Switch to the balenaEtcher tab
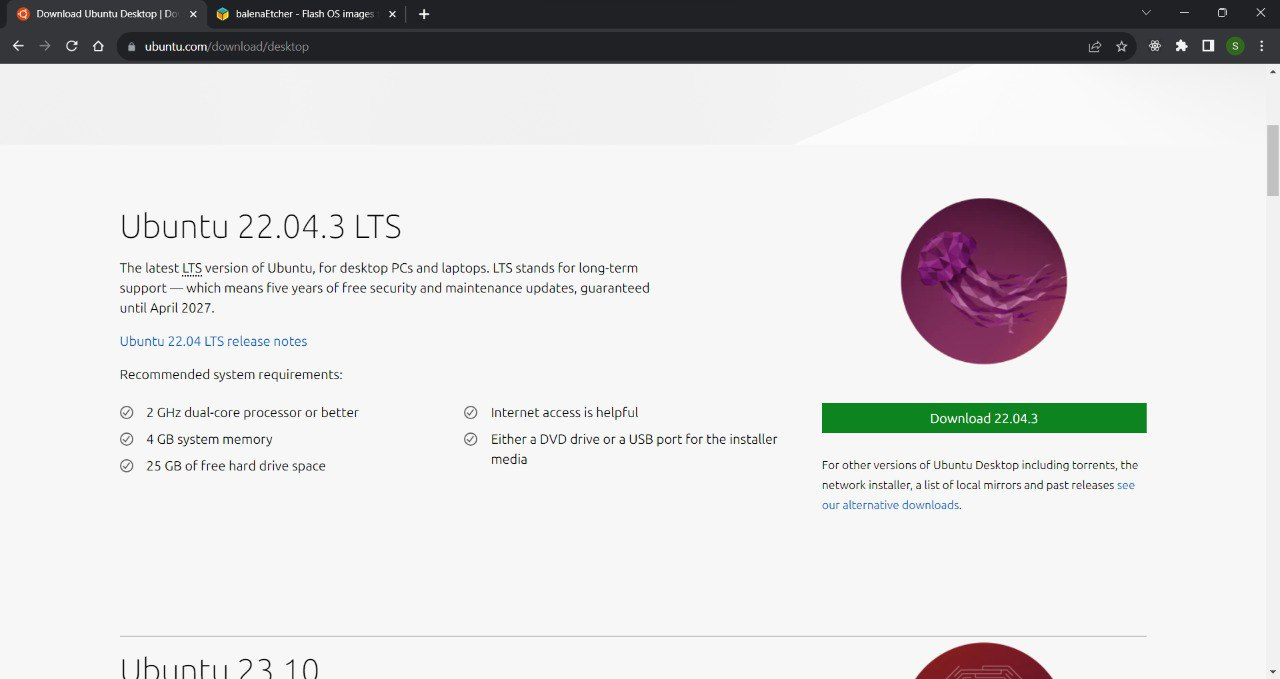The image size is (1280, 679). tap(295, 14)
